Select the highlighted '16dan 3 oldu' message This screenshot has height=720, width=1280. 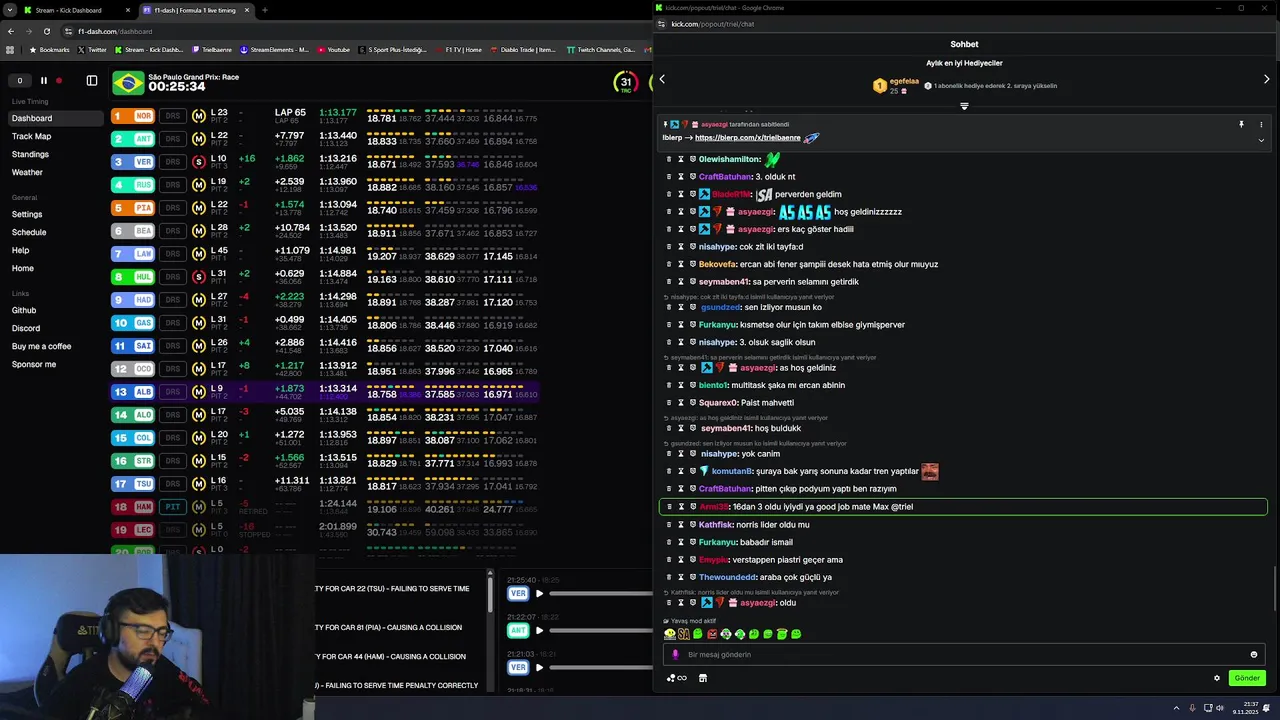963,507
